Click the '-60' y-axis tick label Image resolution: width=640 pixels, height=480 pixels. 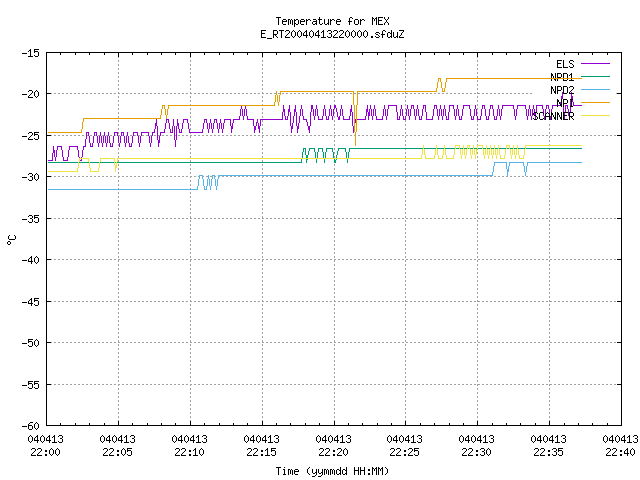click(x=31, y=426)
